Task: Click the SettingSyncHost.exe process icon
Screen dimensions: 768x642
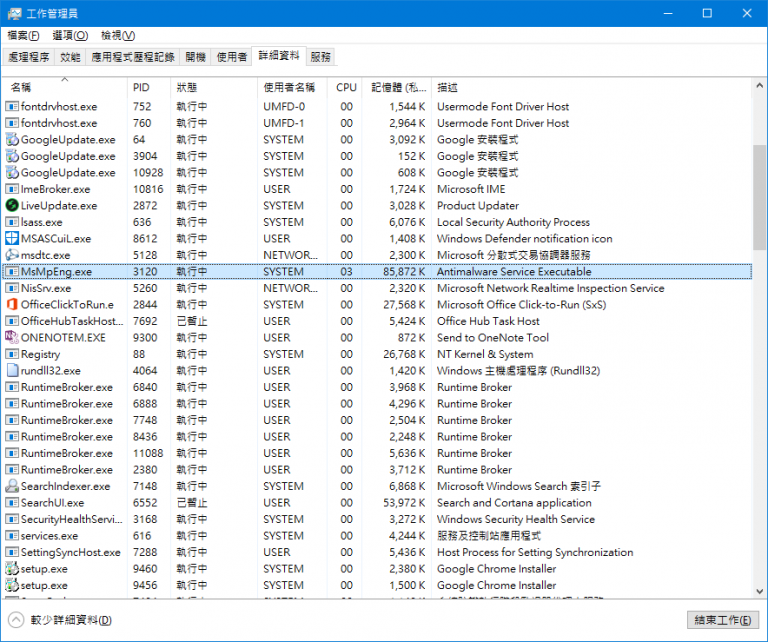Action: (x=12, y=552)
